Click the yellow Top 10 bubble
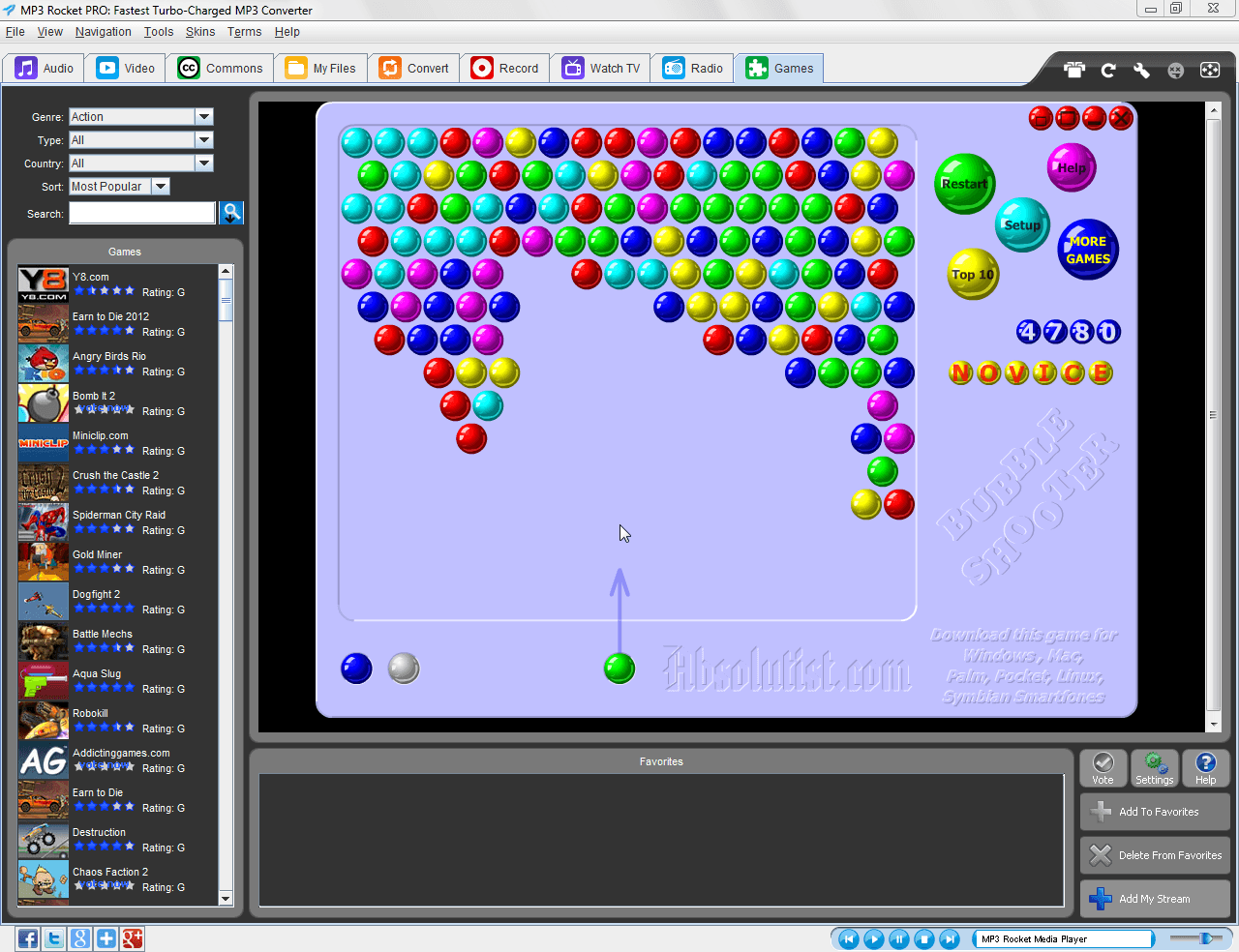The width and height of the screenshot is (1239, 952). 973,274
